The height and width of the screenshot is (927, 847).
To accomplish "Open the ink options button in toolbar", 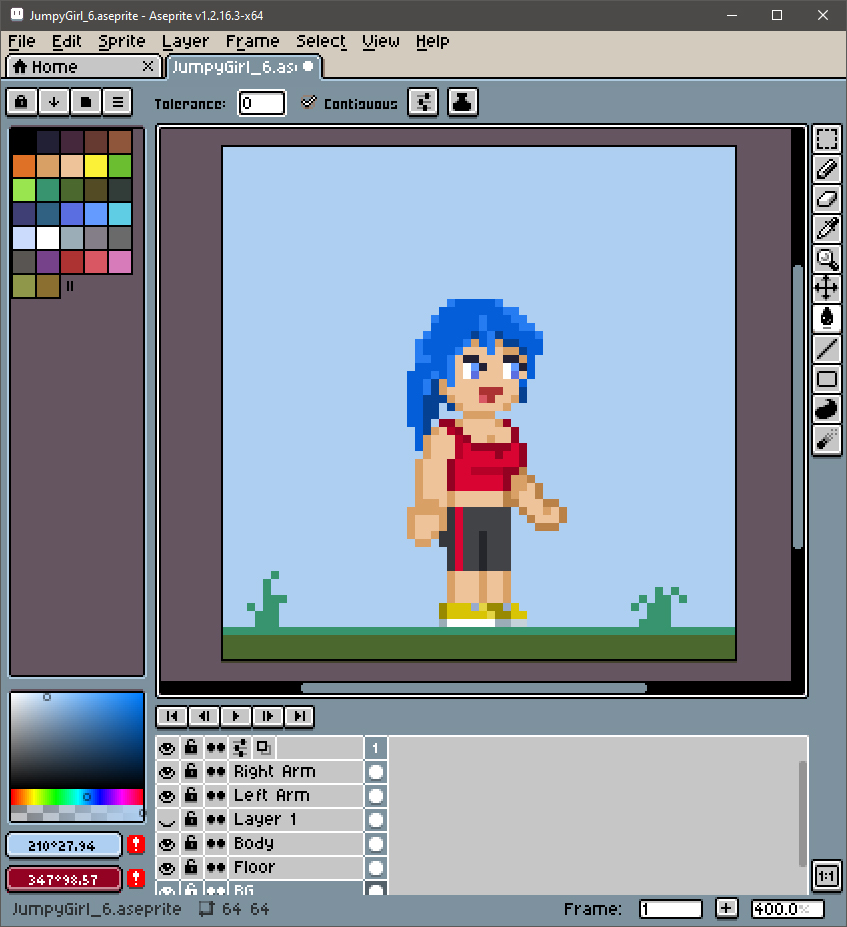I will 462,102.
